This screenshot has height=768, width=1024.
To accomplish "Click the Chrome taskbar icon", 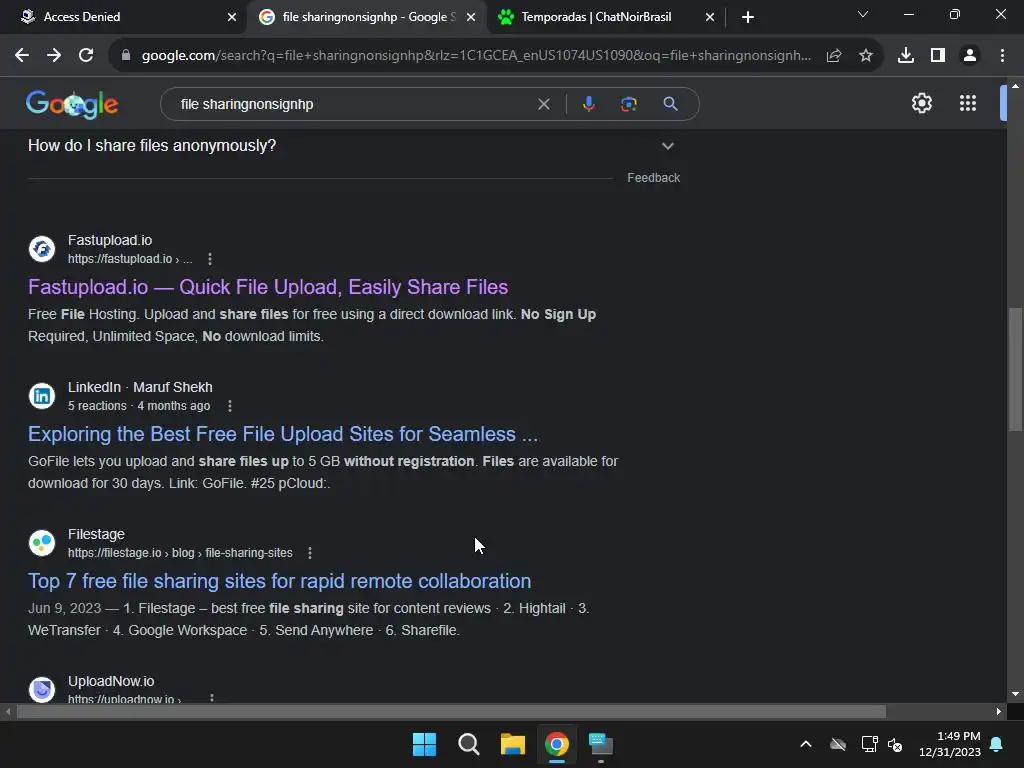I will [x=556, y=744].
